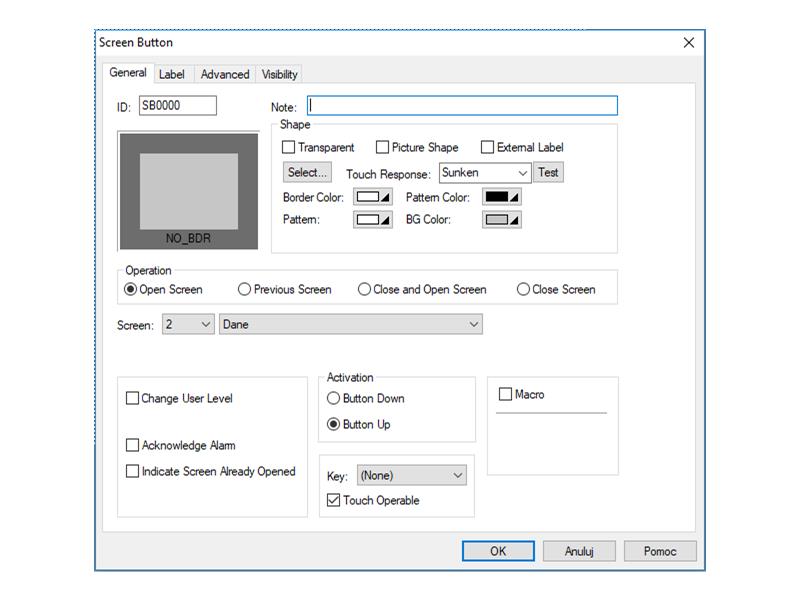Screen dimensions: 800x600
Task: Go to the Advanced tab
Action: click(225, 74)
